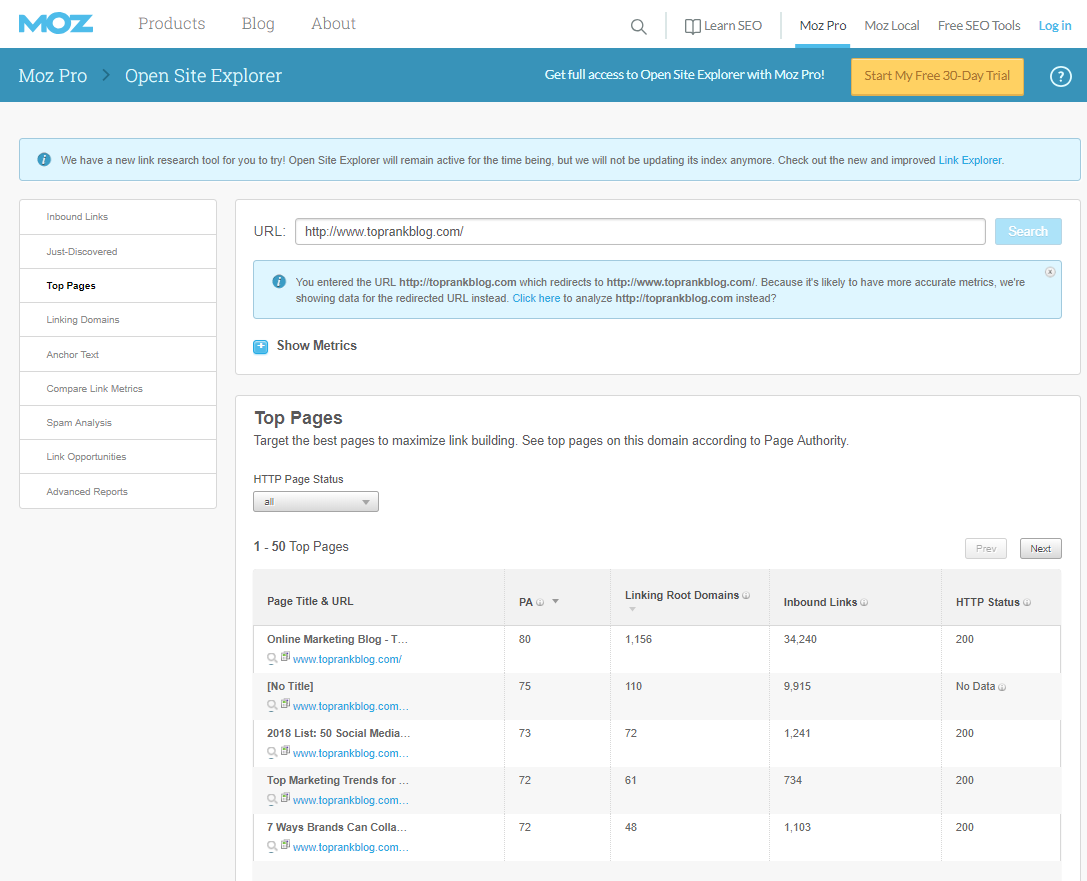Click the Moz logo
The height and width of the screenshot is (881, 1087).
tap(55, 24)
